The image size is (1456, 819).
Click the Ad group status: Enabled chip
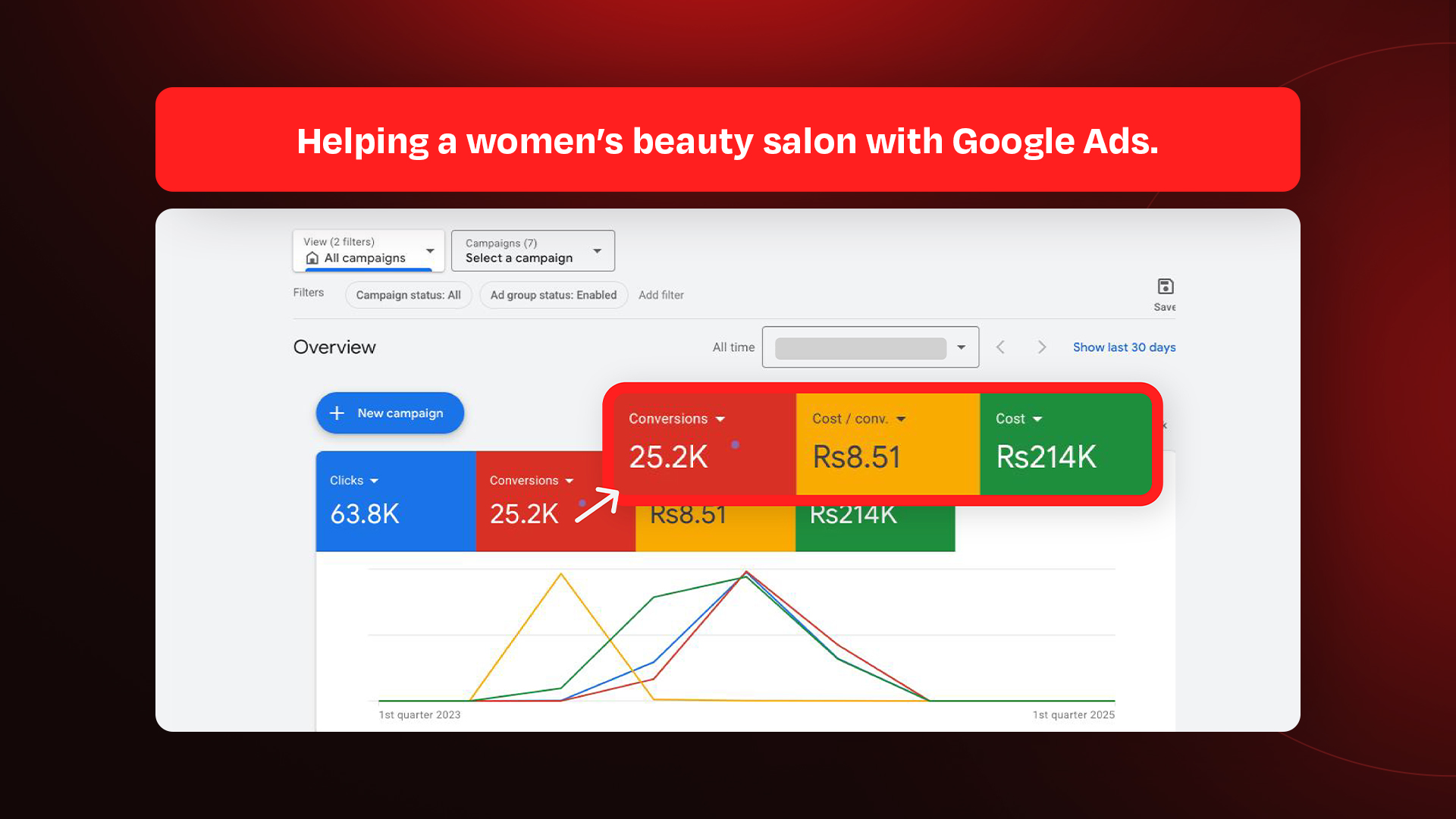[553, 295]
